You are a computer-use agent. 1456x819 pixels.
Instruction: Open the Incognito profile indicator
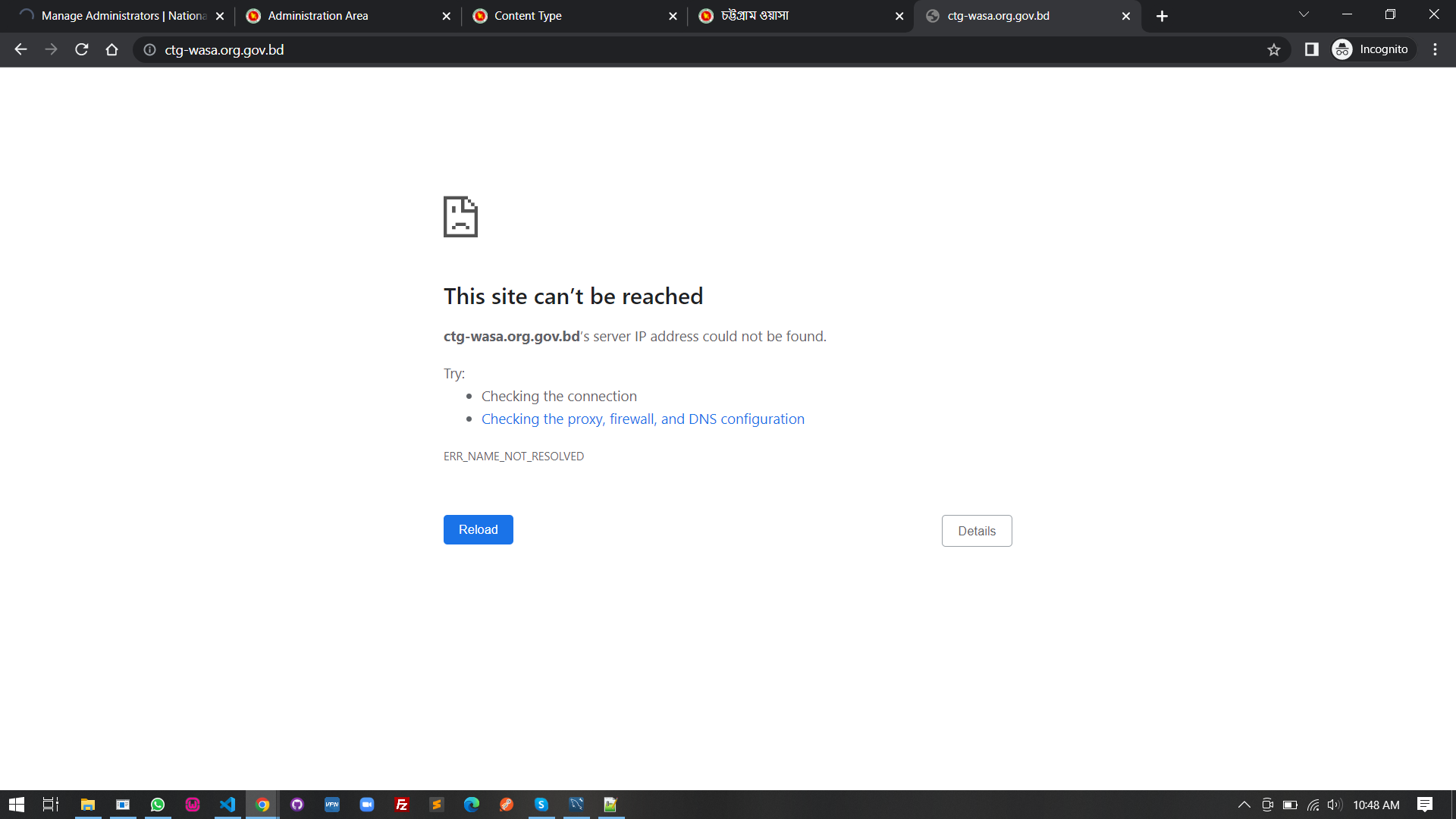tap(1373, 49)
